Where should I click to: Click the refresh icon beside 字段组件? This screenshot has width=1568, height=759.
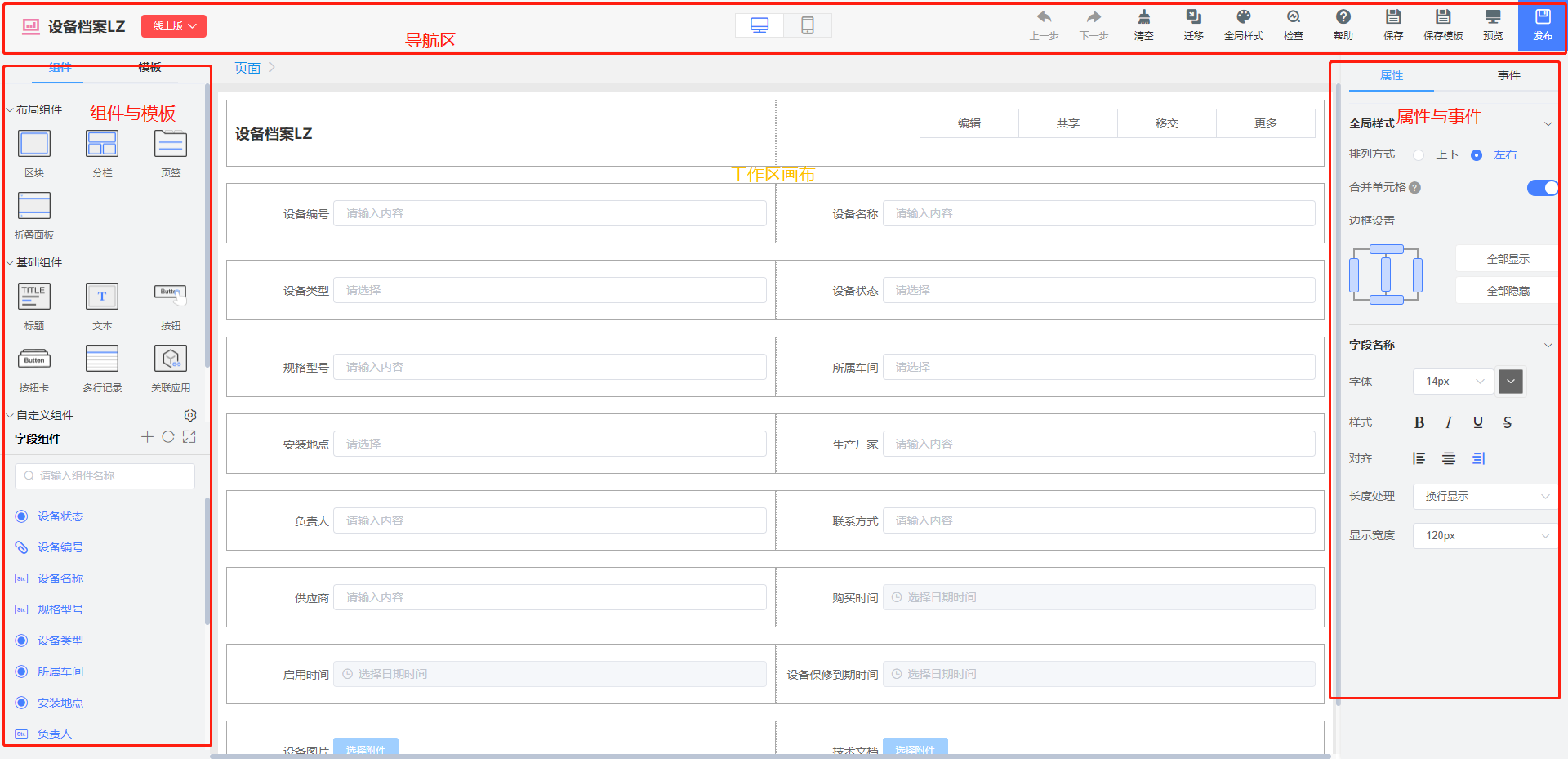[x=168, y=437]
